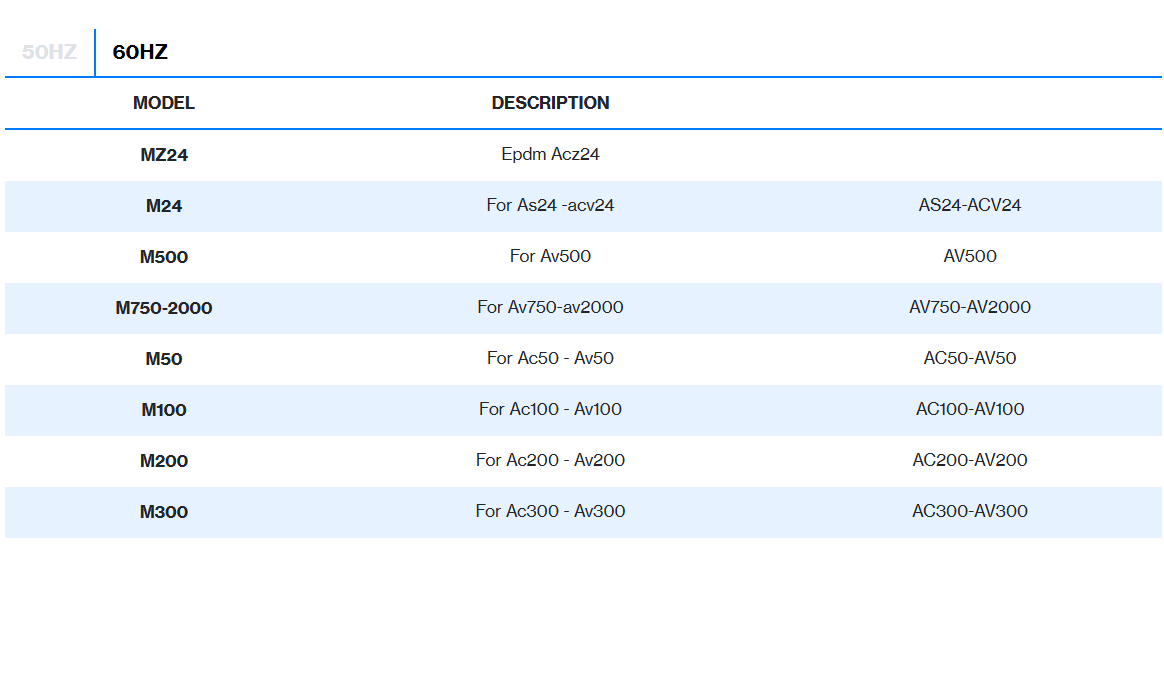Select the 'AV750-AV2000' compatibility cell
Image resolution: width=1164 pixels, height=681 pixels.
[970, 308]
